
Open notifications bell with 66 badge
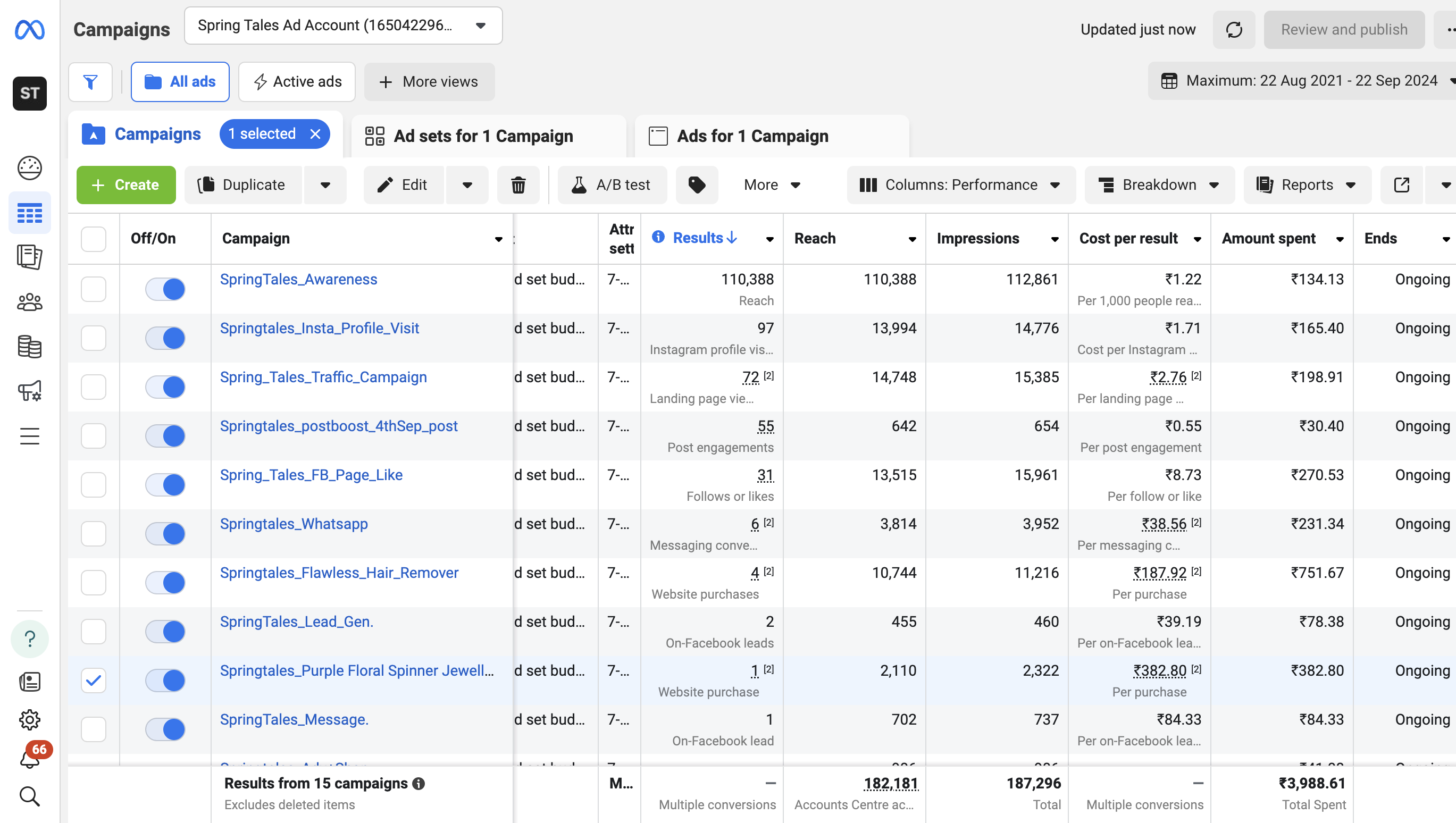point(29,758)
